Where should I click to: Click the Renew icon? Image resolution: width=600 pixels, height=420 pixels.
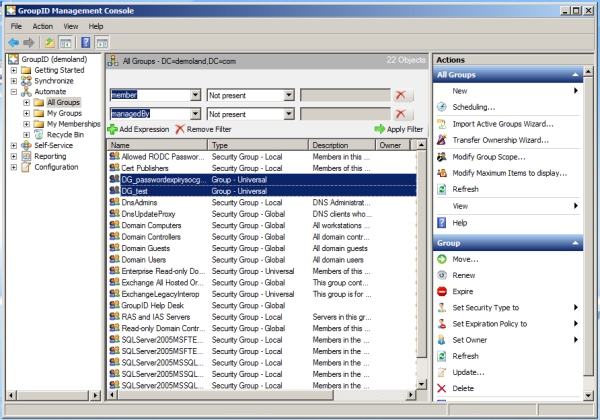[x=442, y=275]
